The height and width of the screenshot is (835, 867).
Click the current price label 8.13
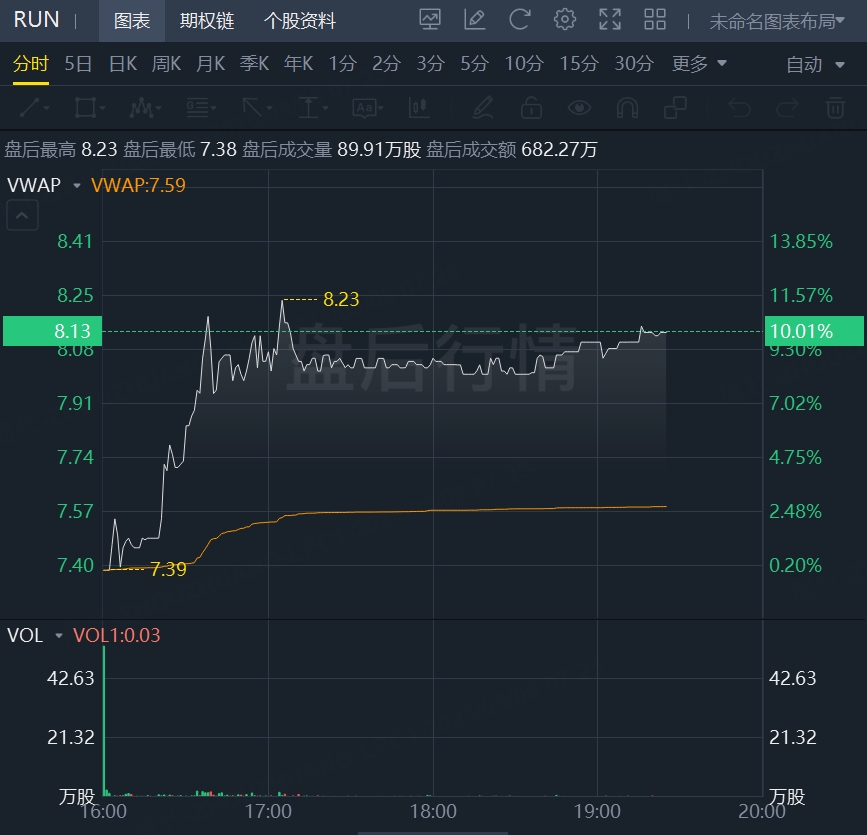coord(53,331)
